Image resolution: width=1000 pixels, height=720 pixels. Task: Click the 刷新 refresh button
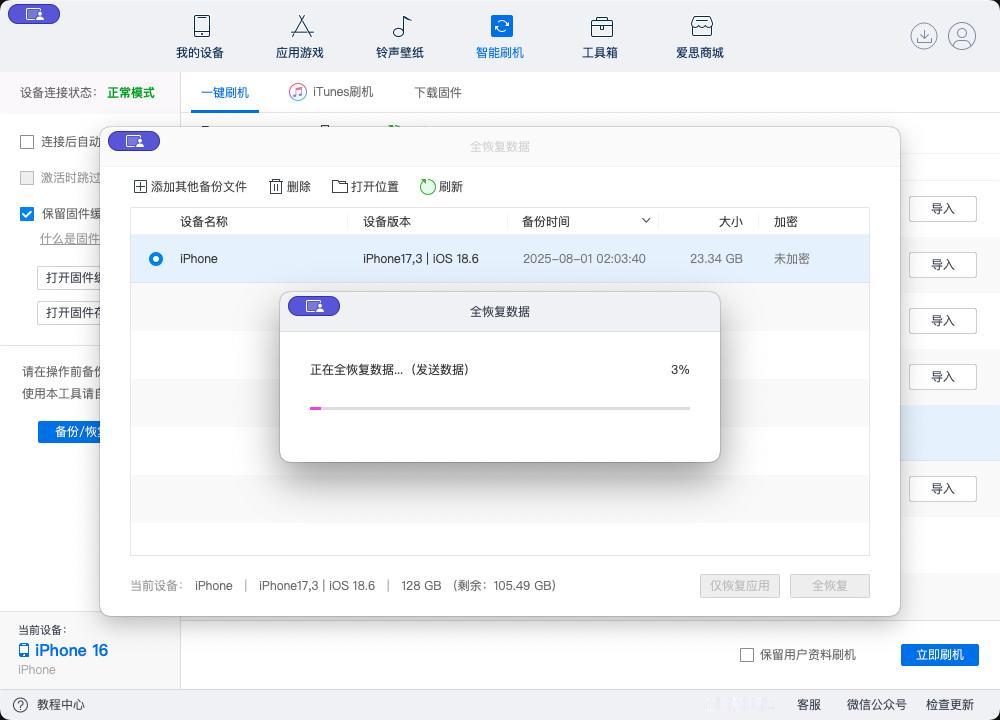(441, 186)
